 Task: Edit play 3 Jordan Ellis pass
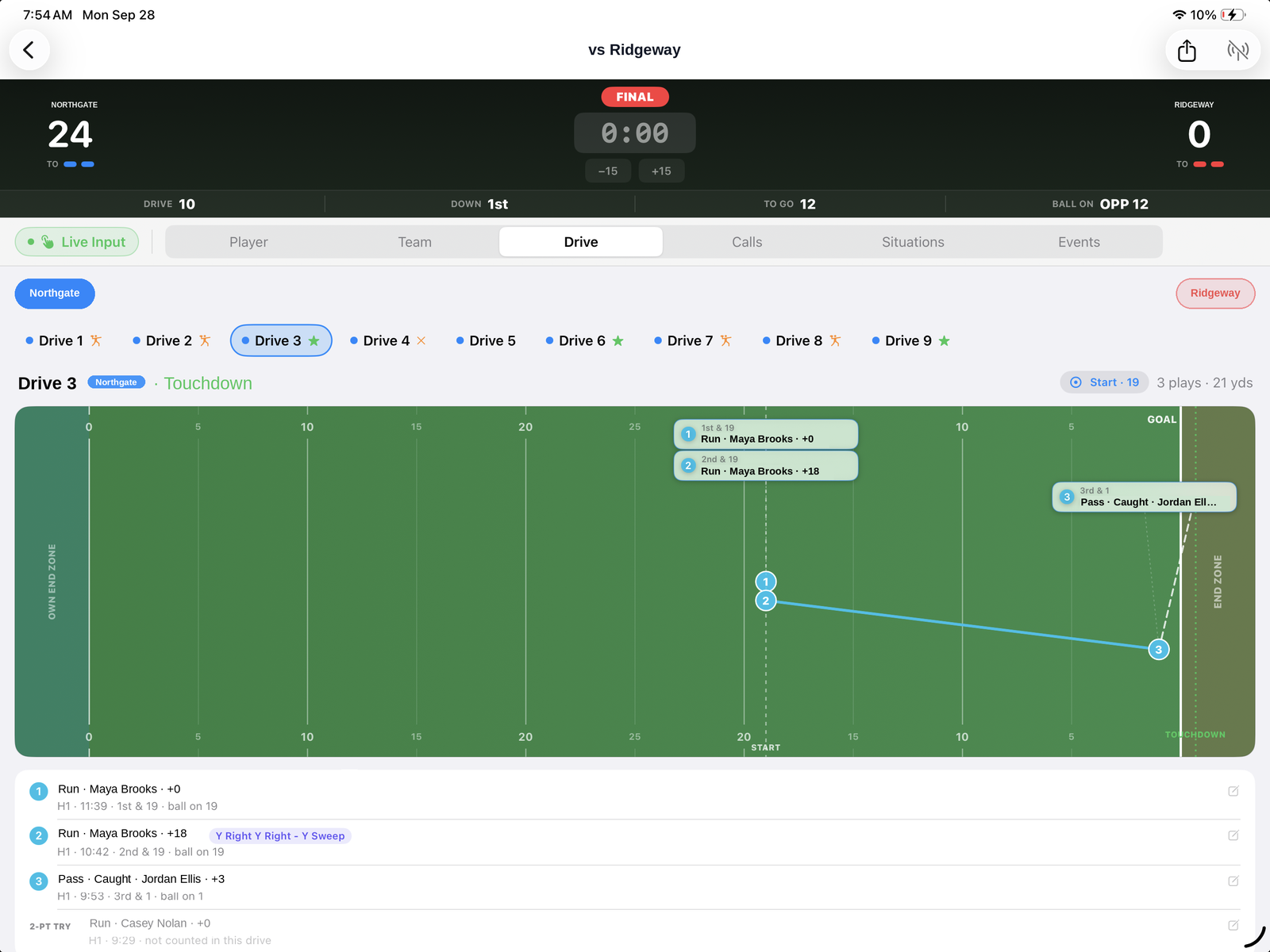[1233, 881]
